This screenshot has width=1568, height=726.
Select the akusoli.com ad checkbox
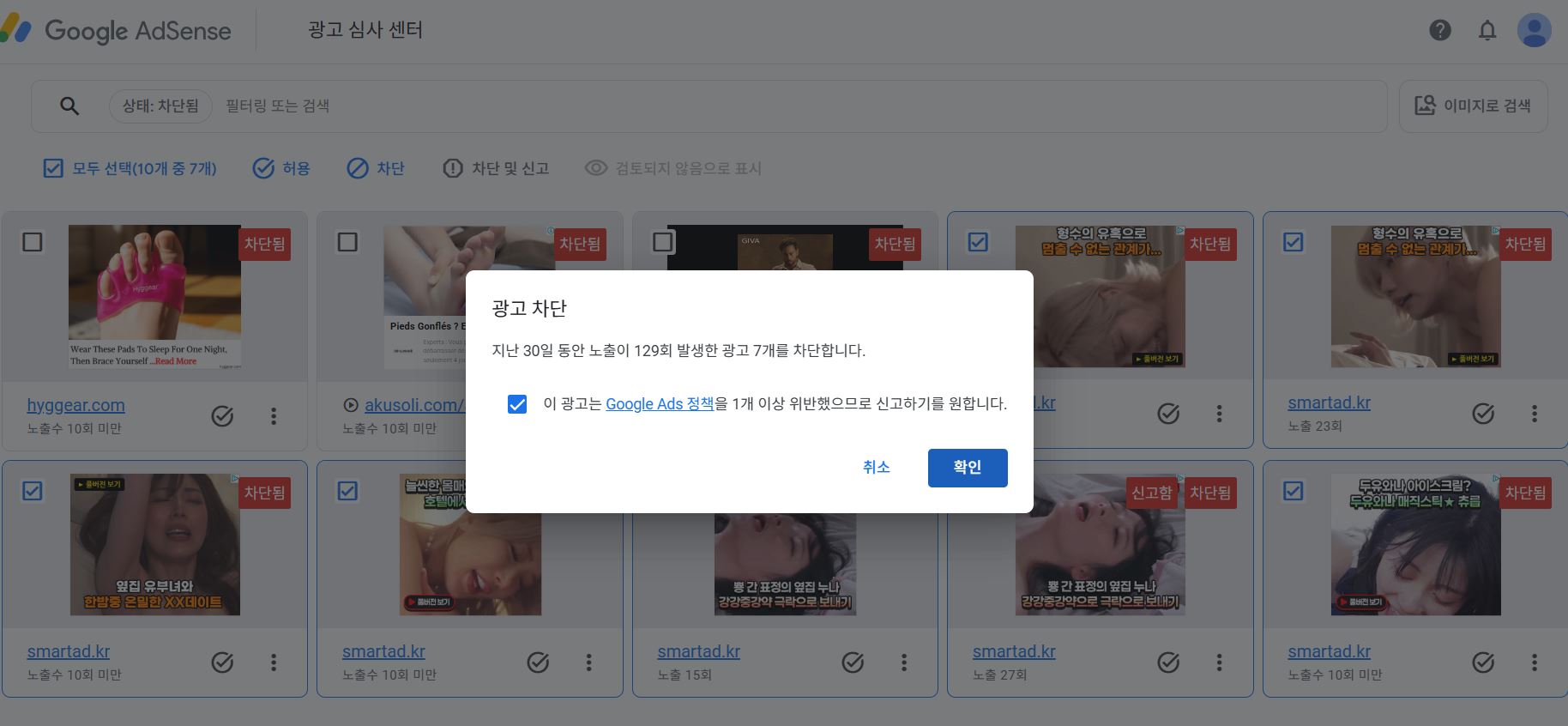click(347, 242)
